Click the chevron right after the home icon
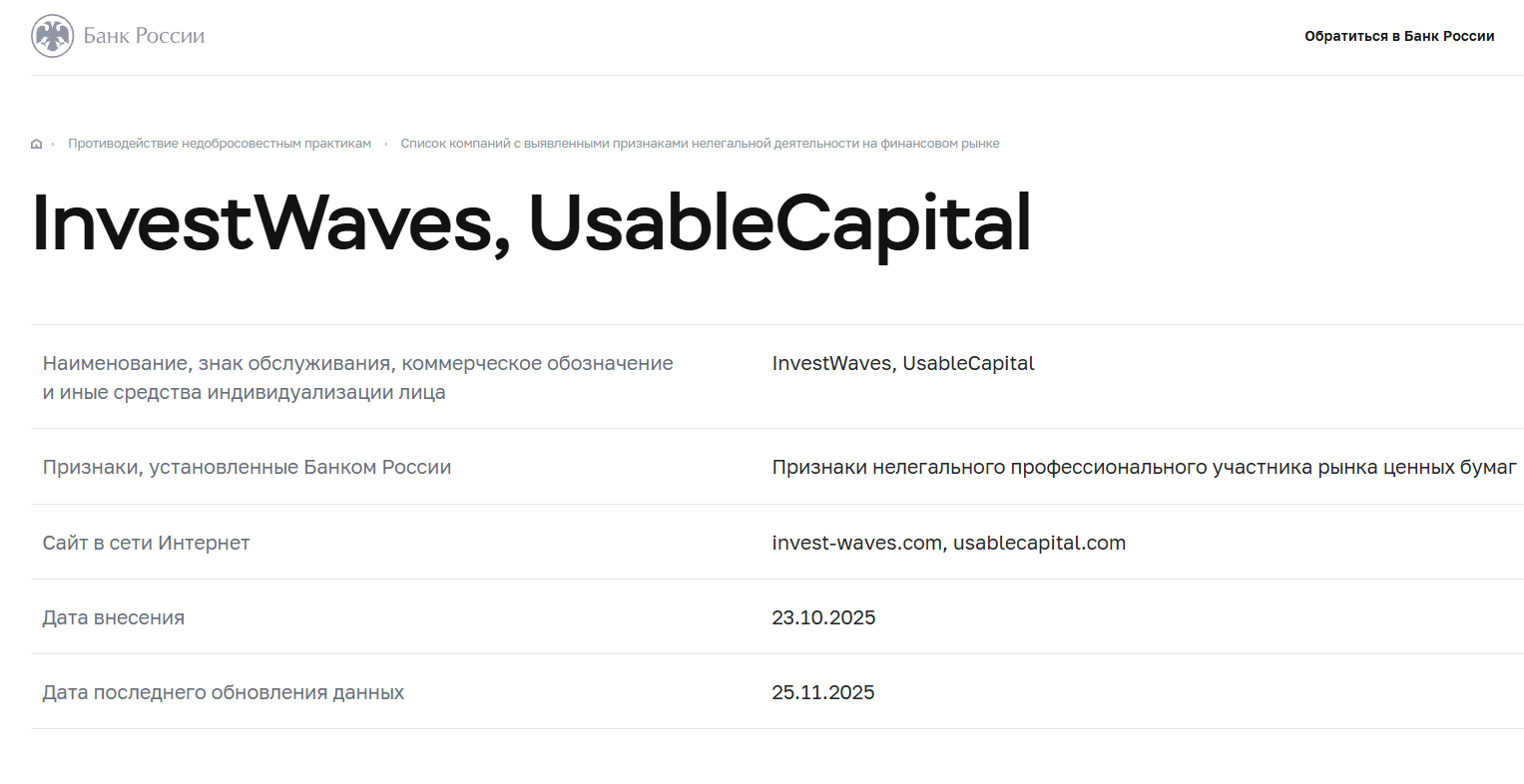1524x784 pixels. tap(53, 144)
